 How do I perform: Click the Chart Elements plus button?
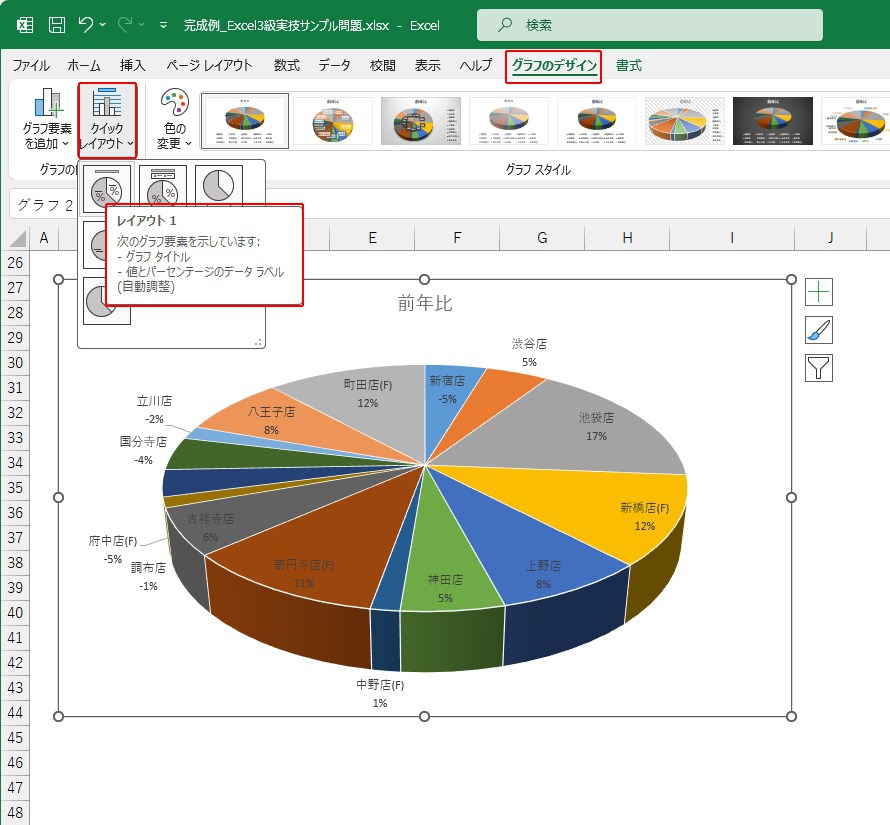click(819, 292)
